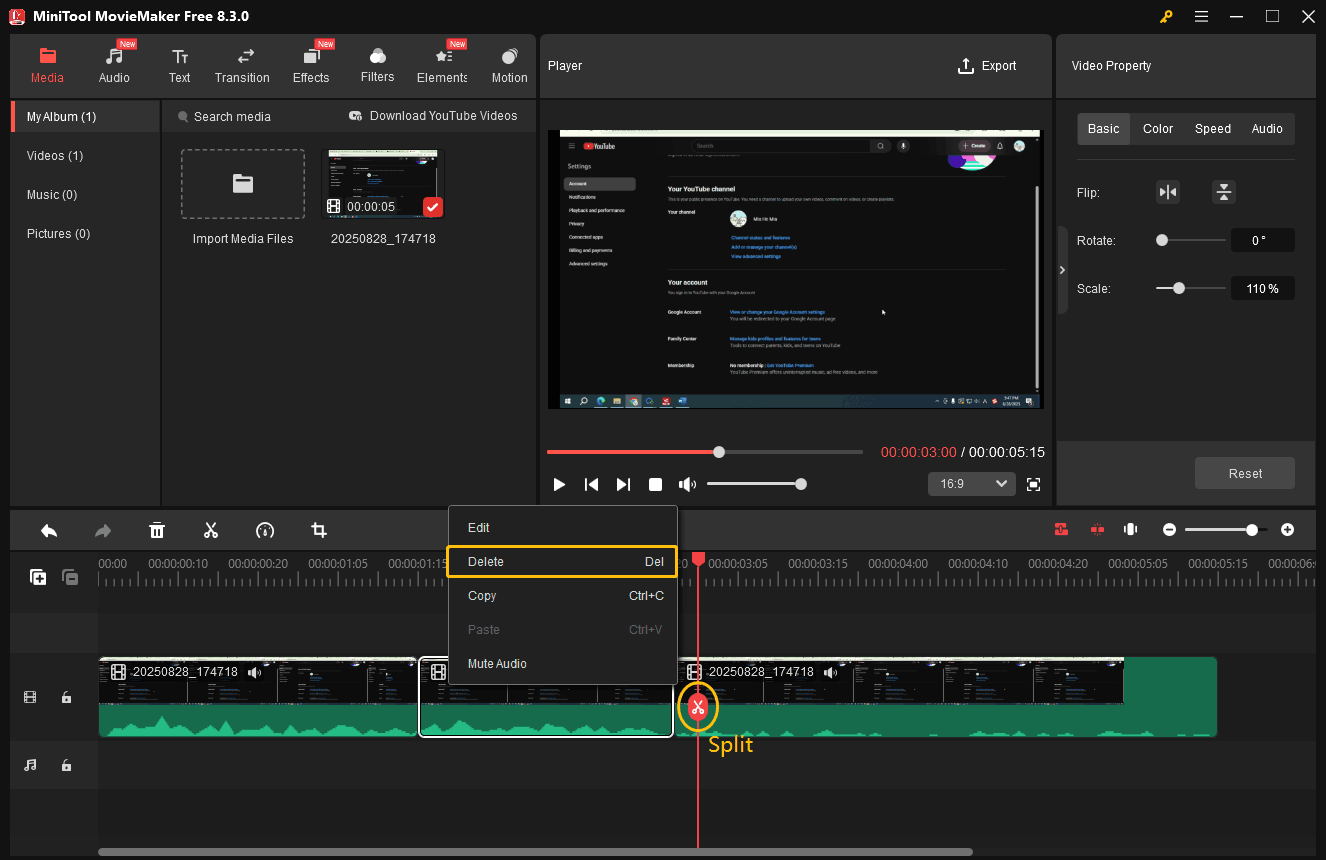Screen dimensions: 1326x860
Task: Adjust the Rotate slider
Action: coord(1191,240)
